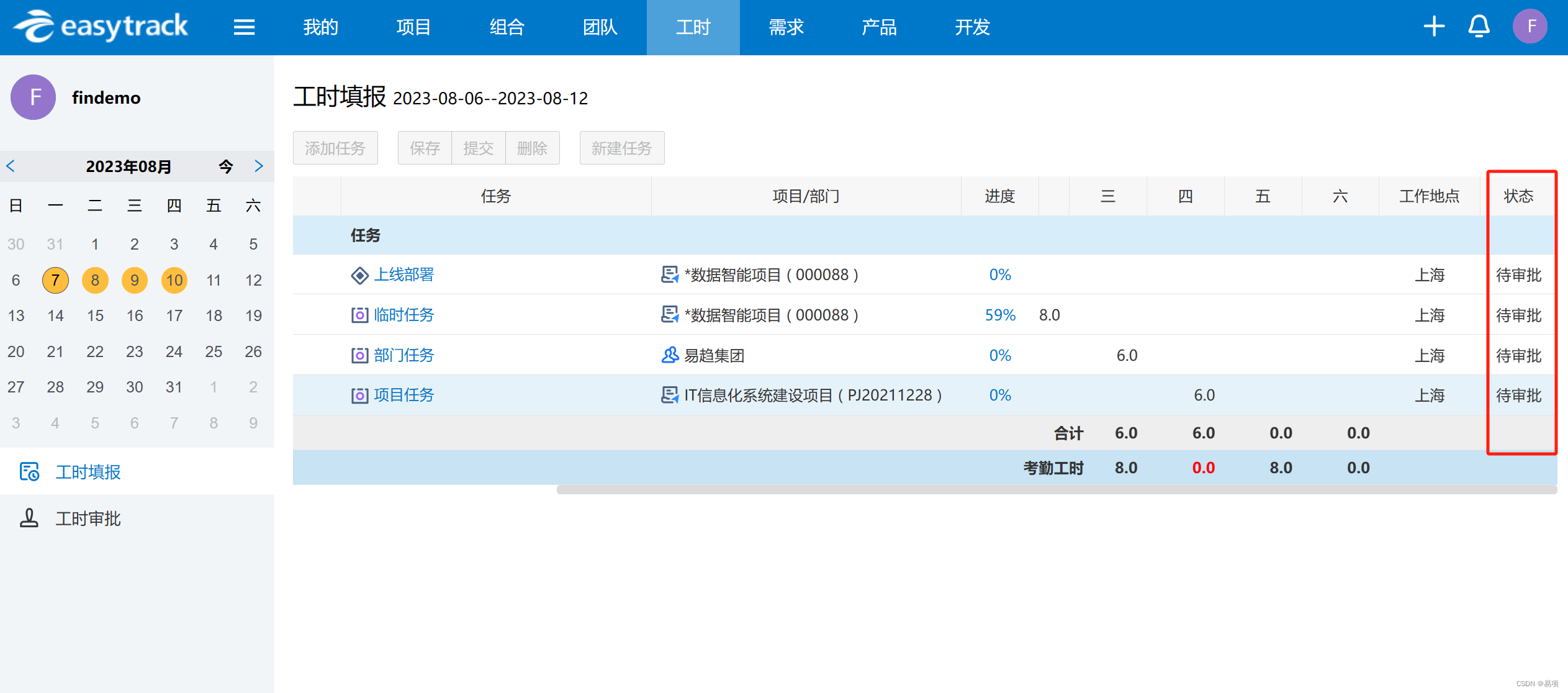The height and width of the screenshot is (693, 1568).
Task: Click the 待审批 status of 上线部署
Action: [1518, 274]
